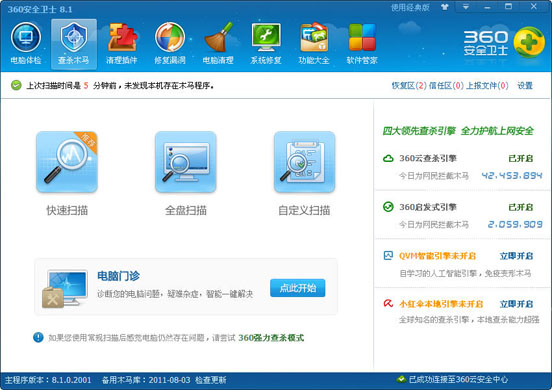Click intercepted count 42,453,894
The width and height of the screenshot is (552, 390).
pos(512,175)
